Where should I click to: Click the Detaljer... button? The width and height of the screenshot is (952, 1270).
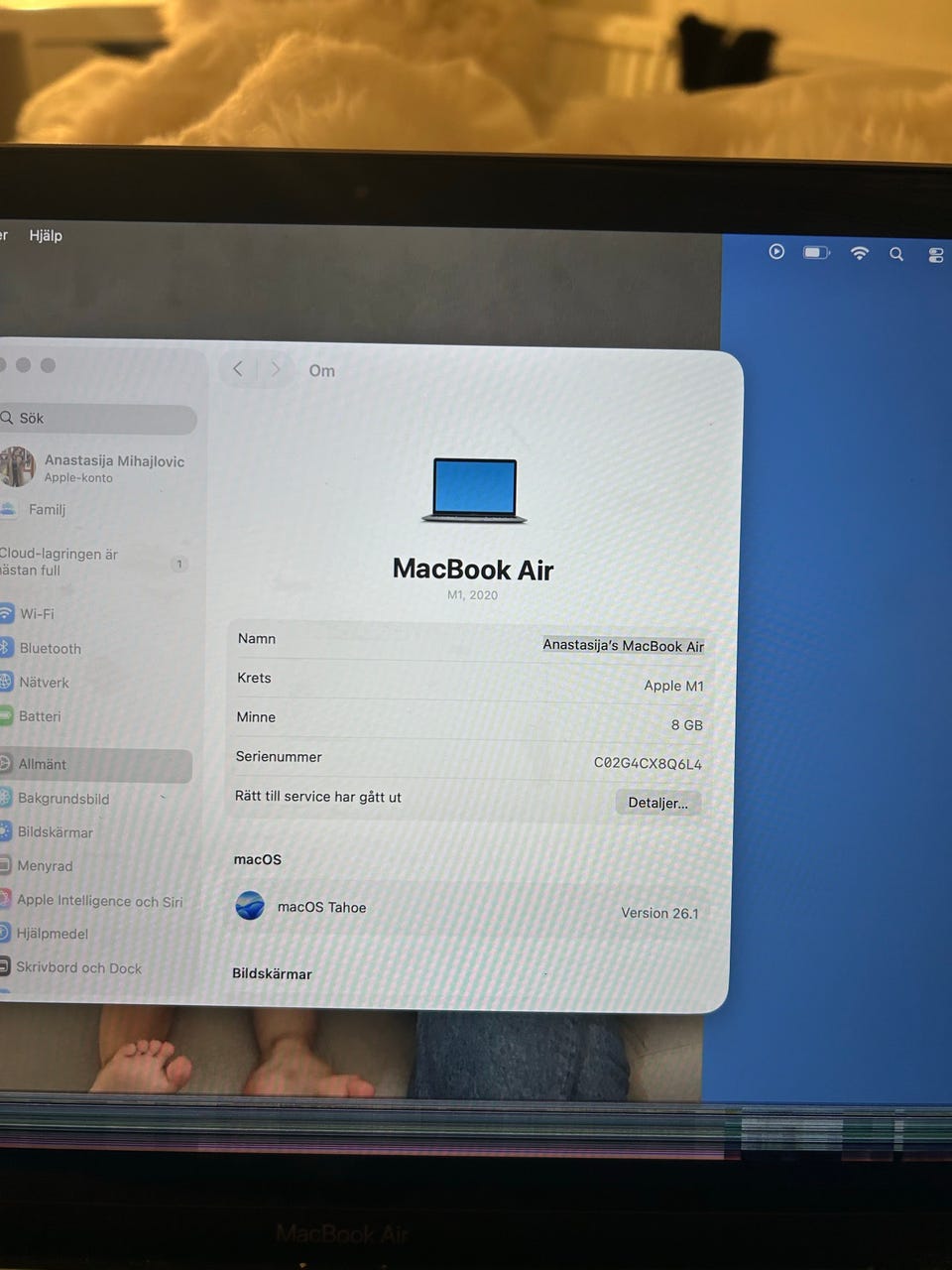tap(657, 803)
